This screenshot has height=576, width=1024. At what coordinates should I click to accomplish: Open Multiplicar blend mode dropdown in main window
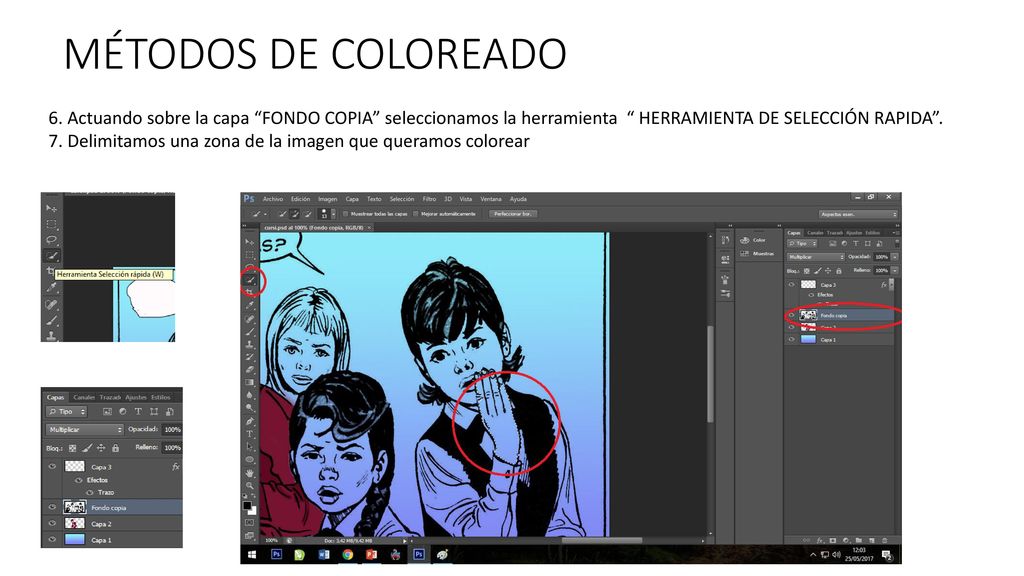click(816, 257)
